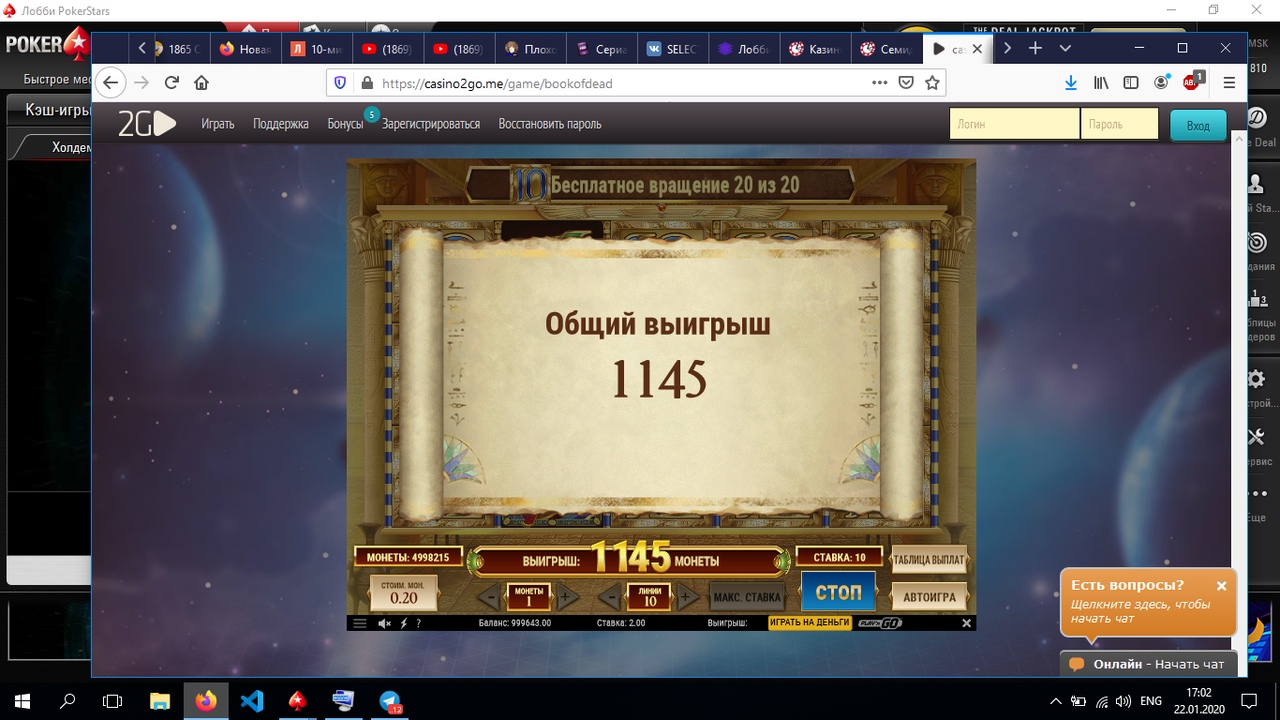1280x720 pixels.
Task: Open File Explorer from taskbar
Action: click(x=159, y=700)
